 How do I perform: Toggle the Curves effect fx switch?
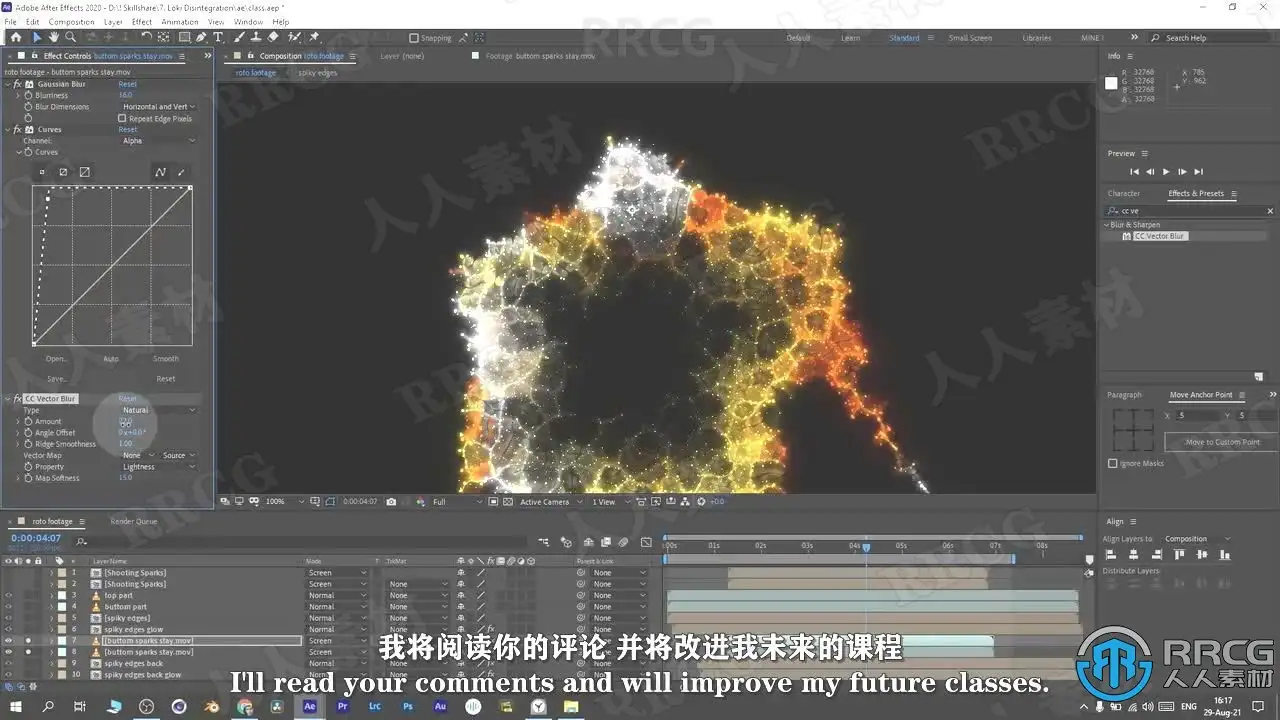tap(18, 129)
